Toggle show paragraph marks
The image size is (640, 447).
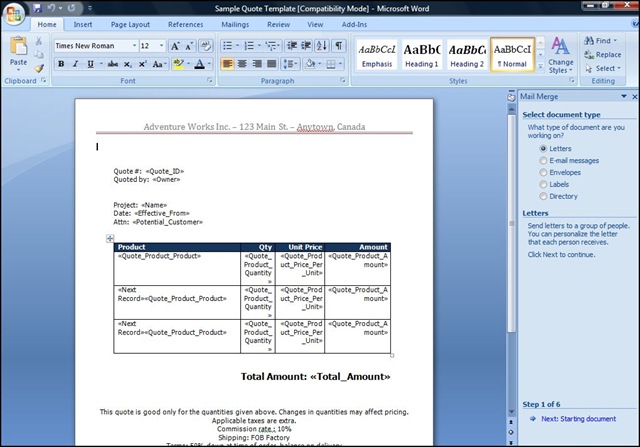(x=339, y=46)
